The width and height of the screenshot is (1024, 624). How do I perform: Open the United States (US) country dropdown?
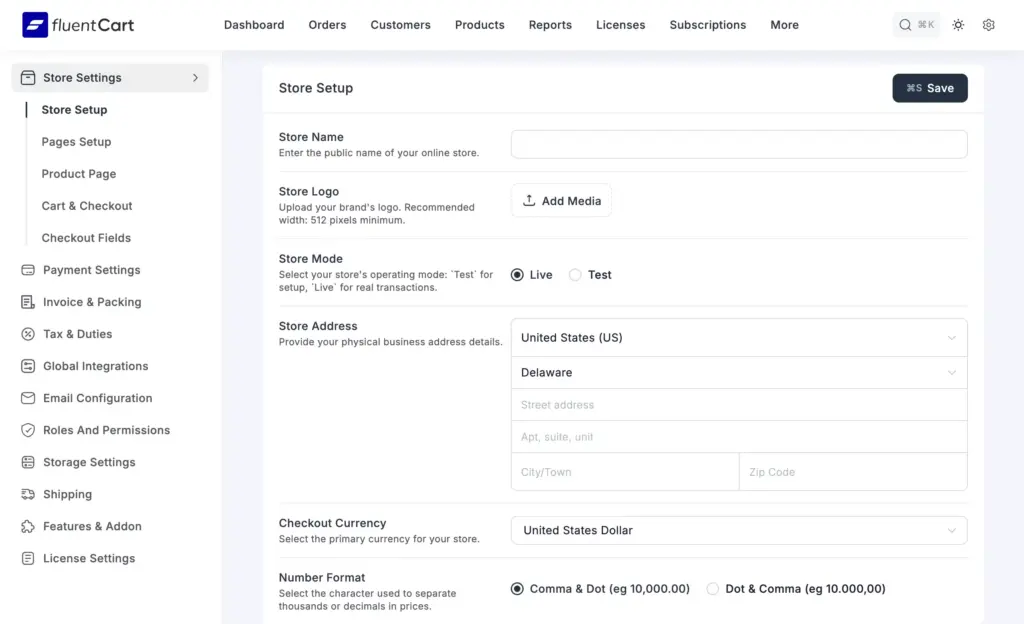[x=738, y=338]
